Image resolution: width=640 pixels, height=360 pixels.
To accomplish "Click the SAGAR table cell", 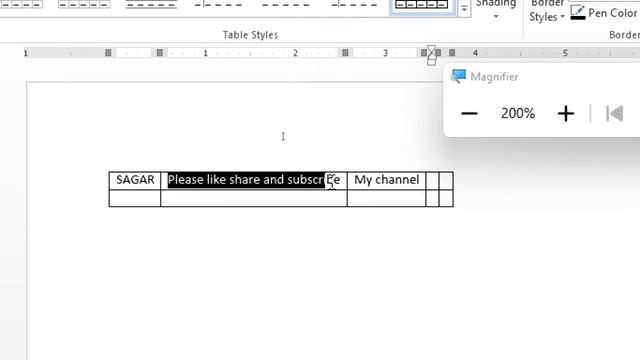I will (135, 180).
